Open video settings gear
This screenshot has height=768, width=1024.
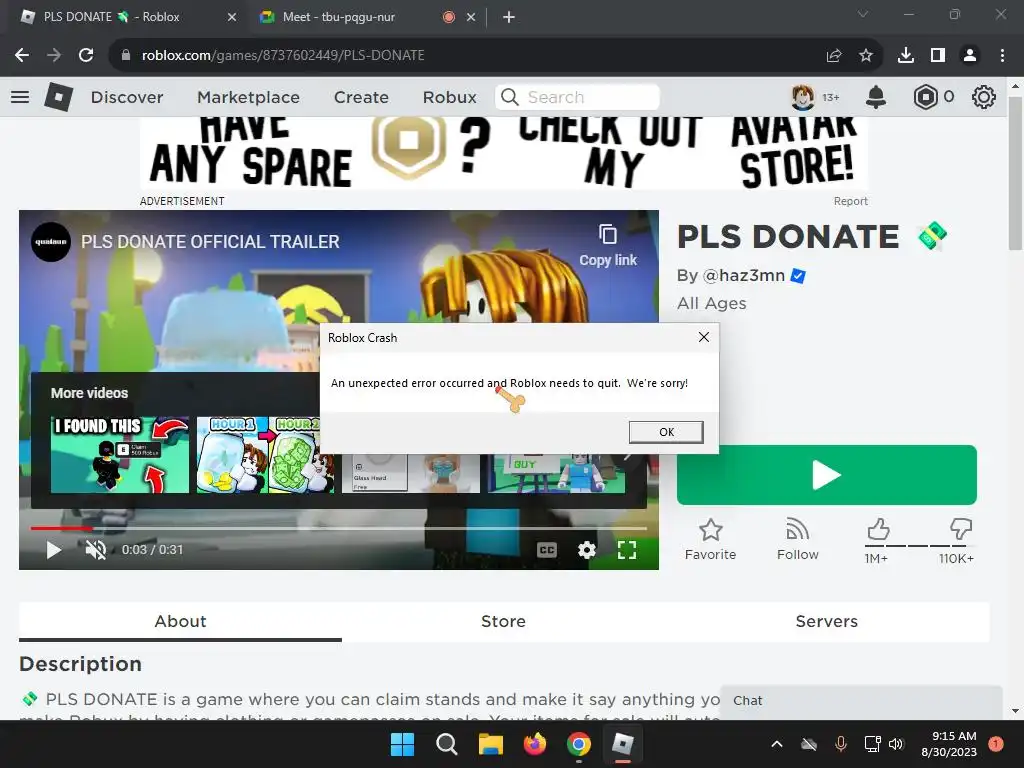[586, 550]
